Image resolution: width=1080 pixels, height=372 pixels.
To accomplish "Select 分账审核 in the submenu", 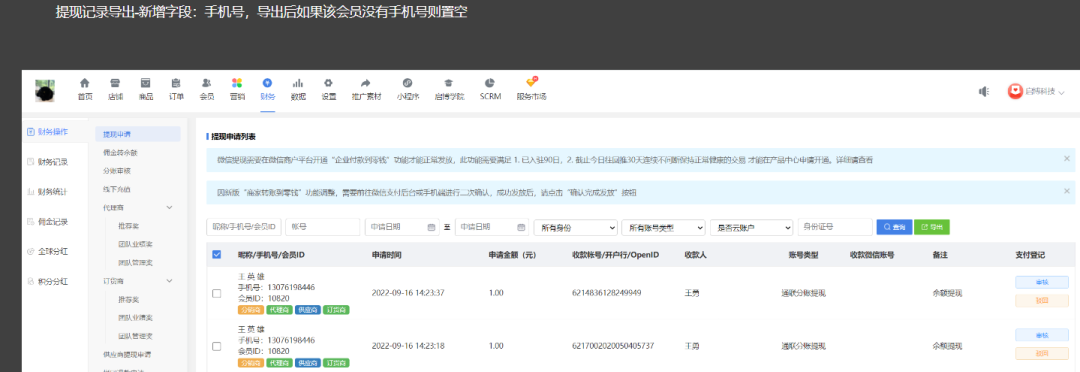I will (x=115, y=171).
